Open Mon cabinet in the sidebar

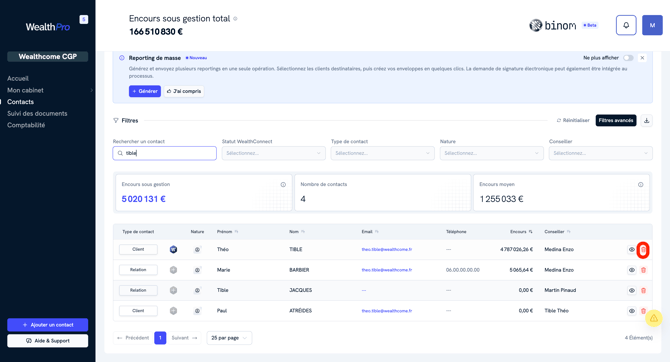[x=25, y=90]
